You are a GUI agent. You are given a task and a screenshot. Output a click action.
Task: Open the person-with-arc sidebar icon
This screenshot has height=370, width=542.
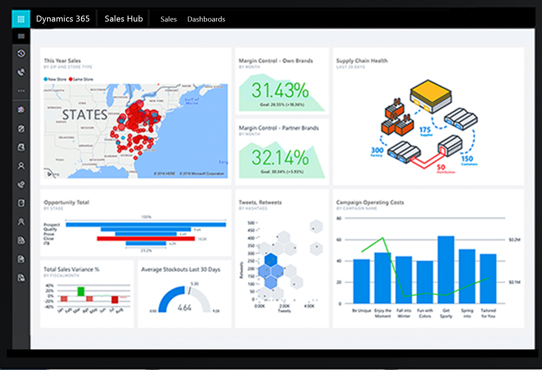(x=21, y=222)
